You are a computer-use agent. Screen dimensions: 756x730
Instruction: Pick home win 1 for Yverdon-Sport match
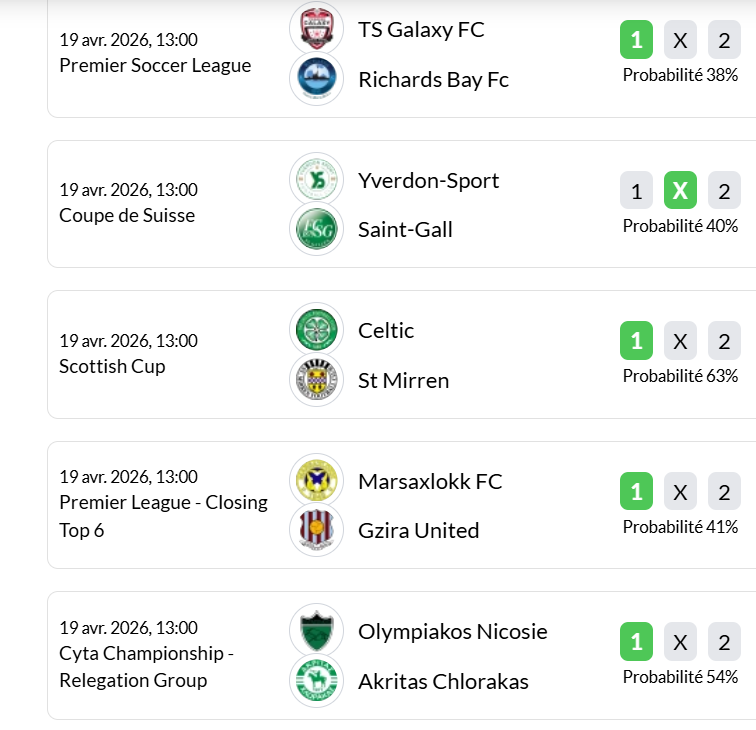pos(636,190)
